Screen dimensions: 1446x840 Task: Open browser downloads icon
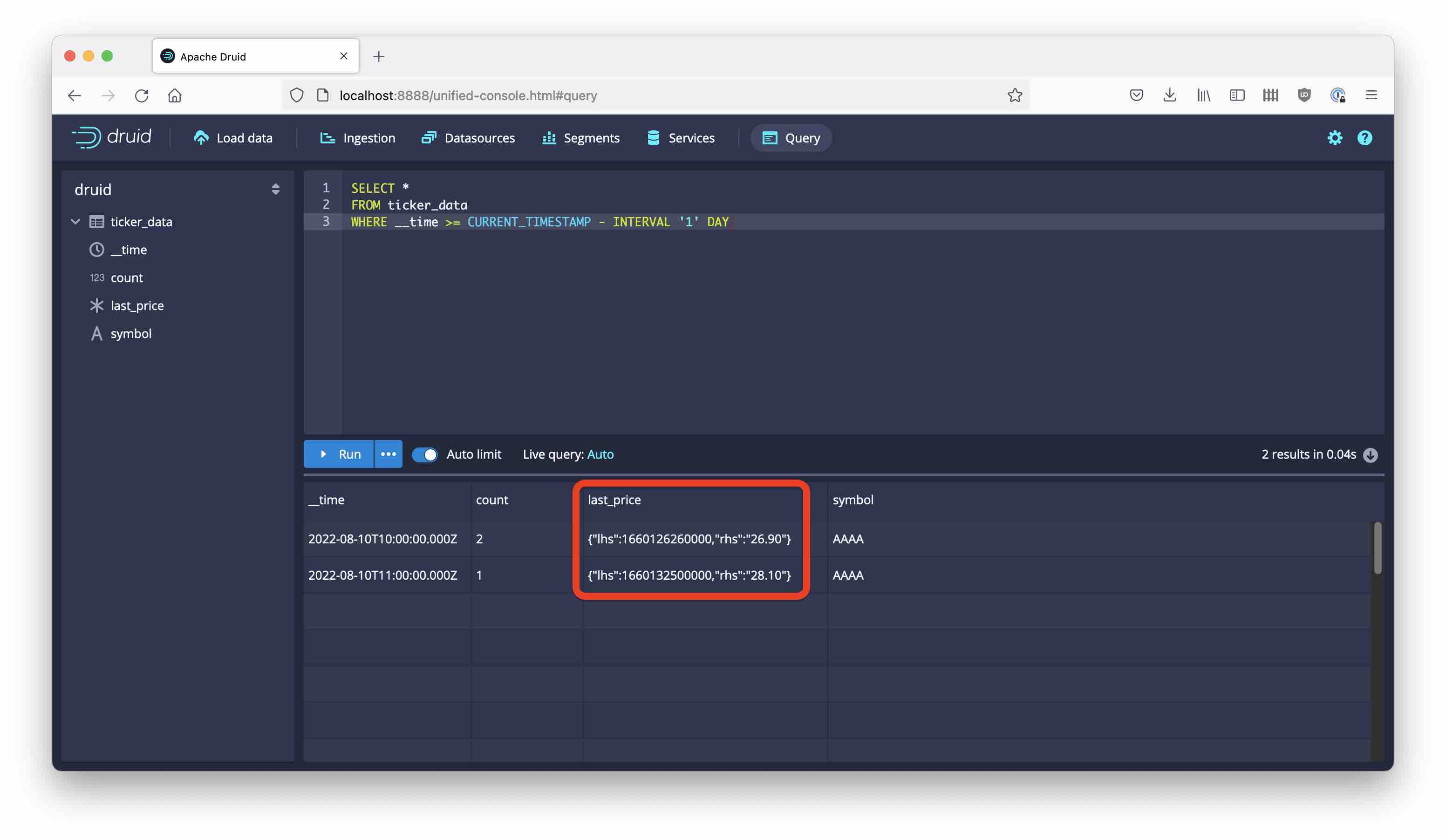(x=1169, y=95)
